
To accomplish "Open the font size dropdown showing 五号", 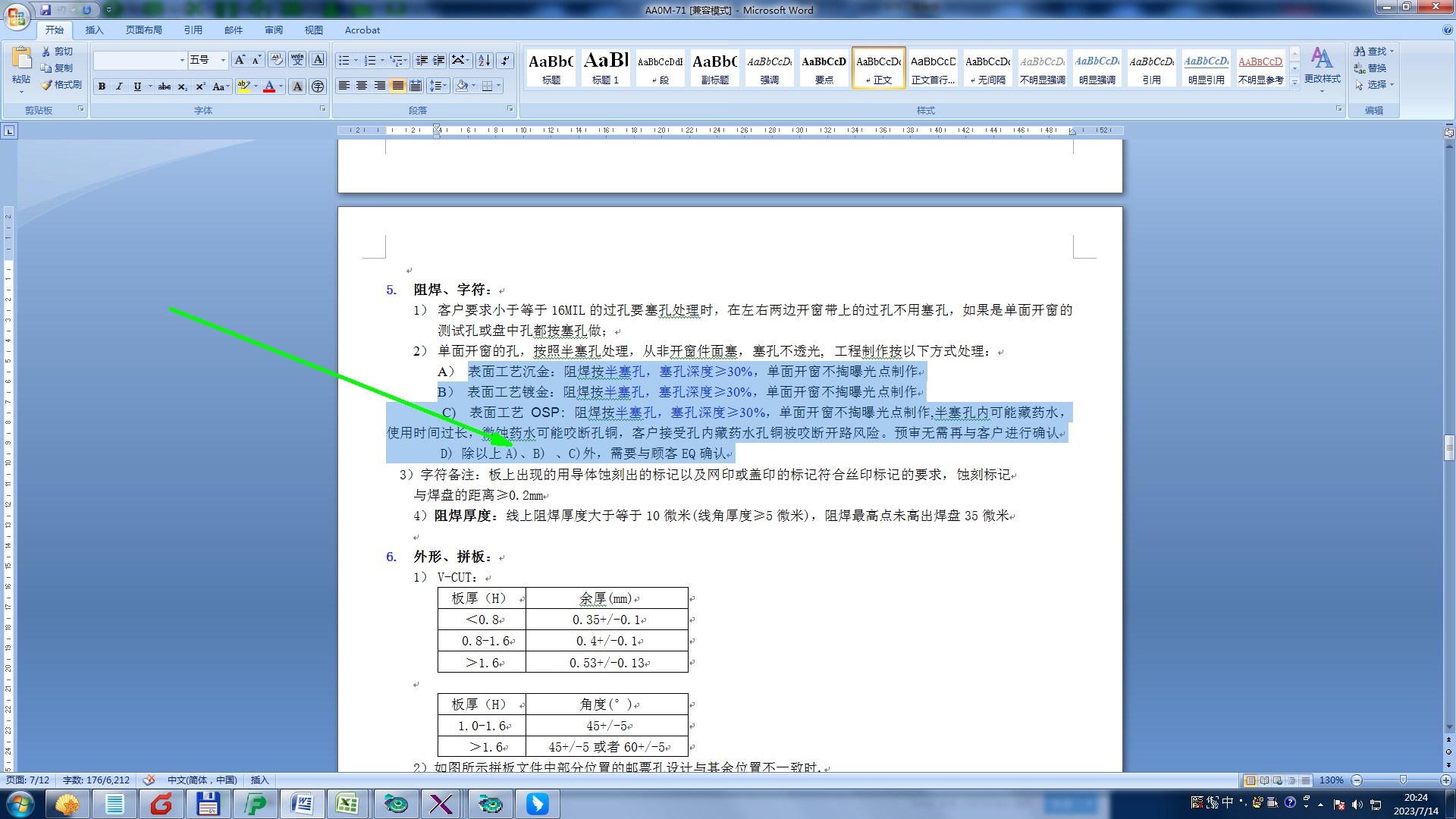I will coord(223,60).
